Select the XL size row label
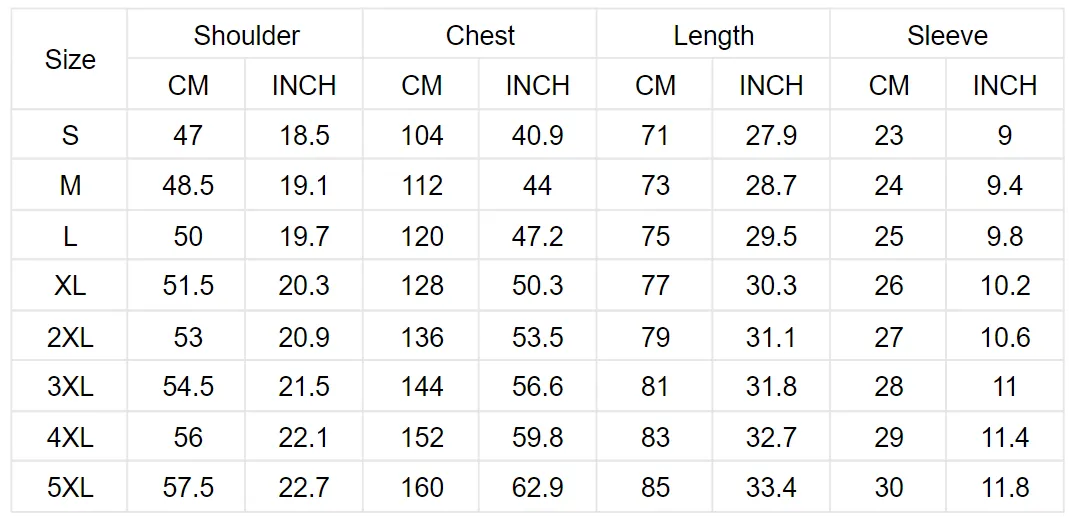 (x=70, y=286)
